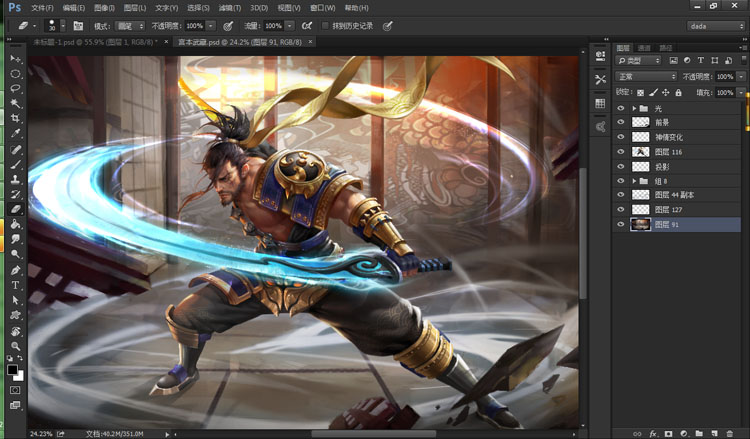Open the 滤镜(T) menu
Image resolution: width=750 pixels, height=439 pixels.
coord(230,8)
